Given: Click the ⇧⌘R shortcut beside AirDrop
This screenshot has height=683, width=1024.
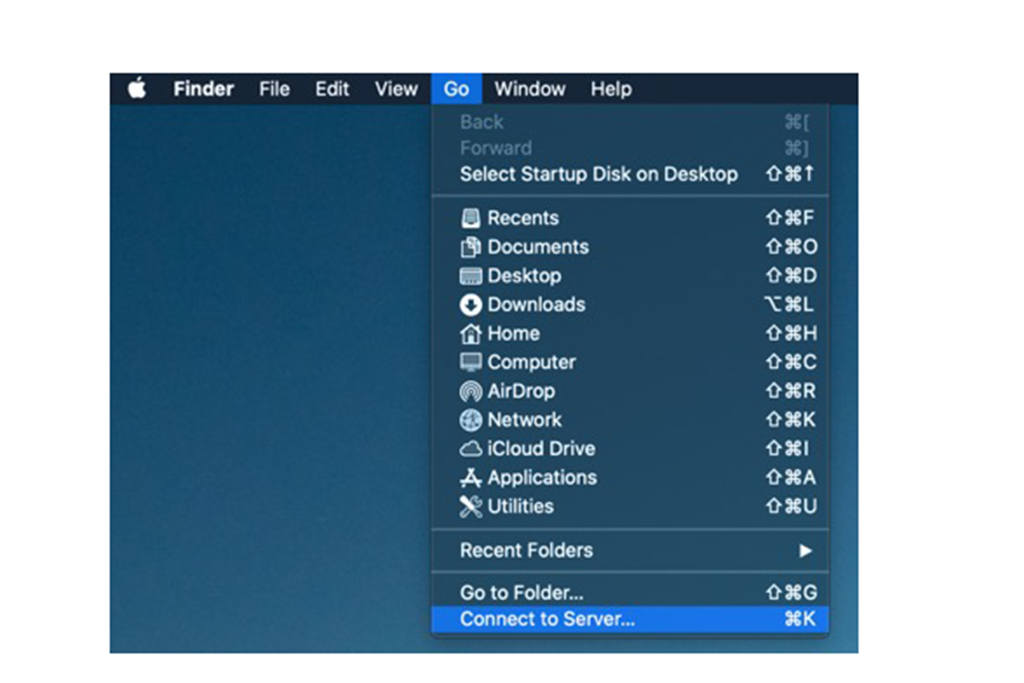Looking at the screenshot, I should tap(791, 391).
